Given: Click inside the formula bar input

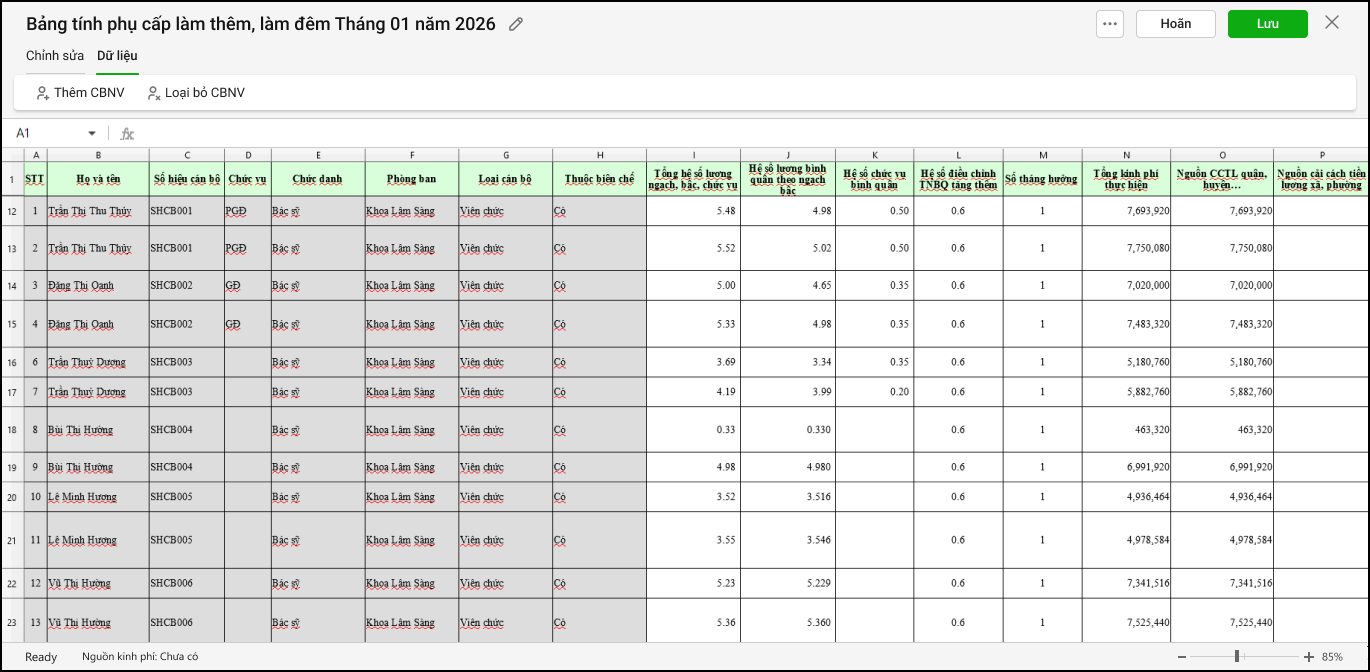Looking at the screenshot, I should [700, 133].
